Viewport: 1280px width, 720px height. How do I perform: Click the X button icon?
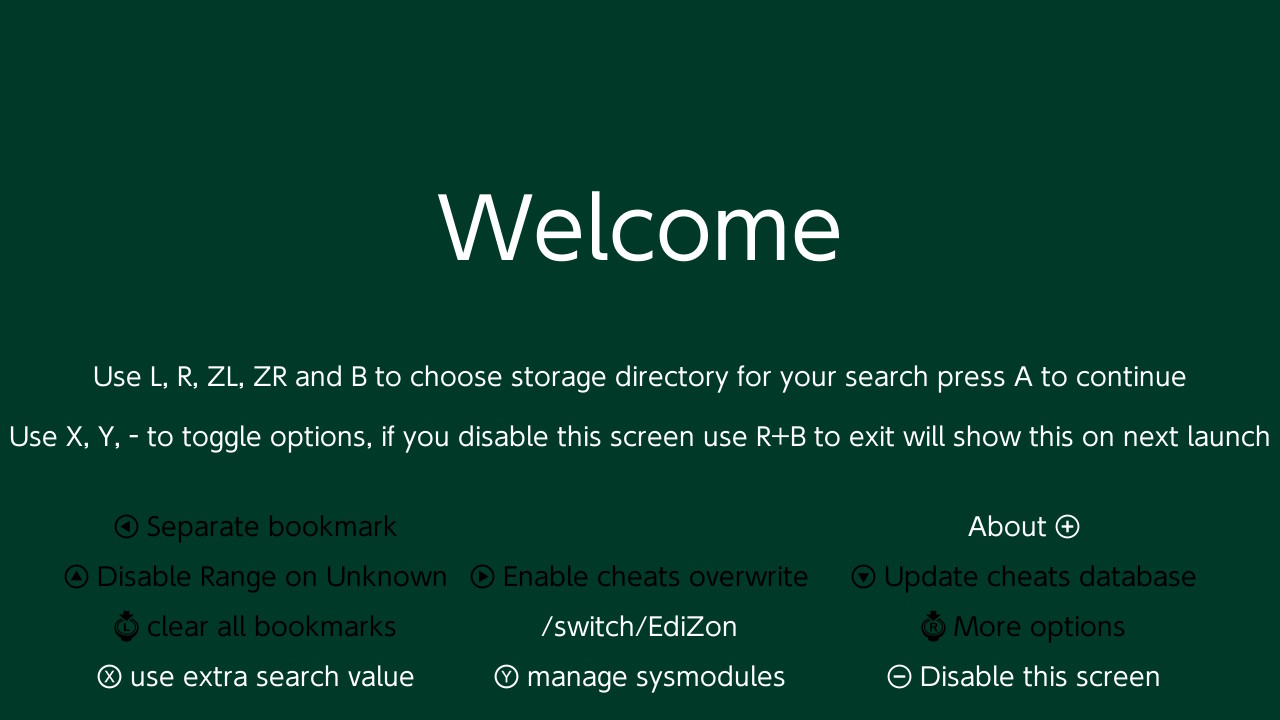(x=109, y=677)
